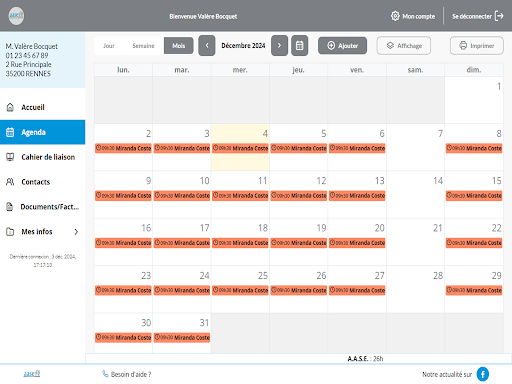Open Miranda Coste event on December 12
Image resolution: width=512 pixels, height=384 pixels.
pyautogui.click(x=299, y=196)
